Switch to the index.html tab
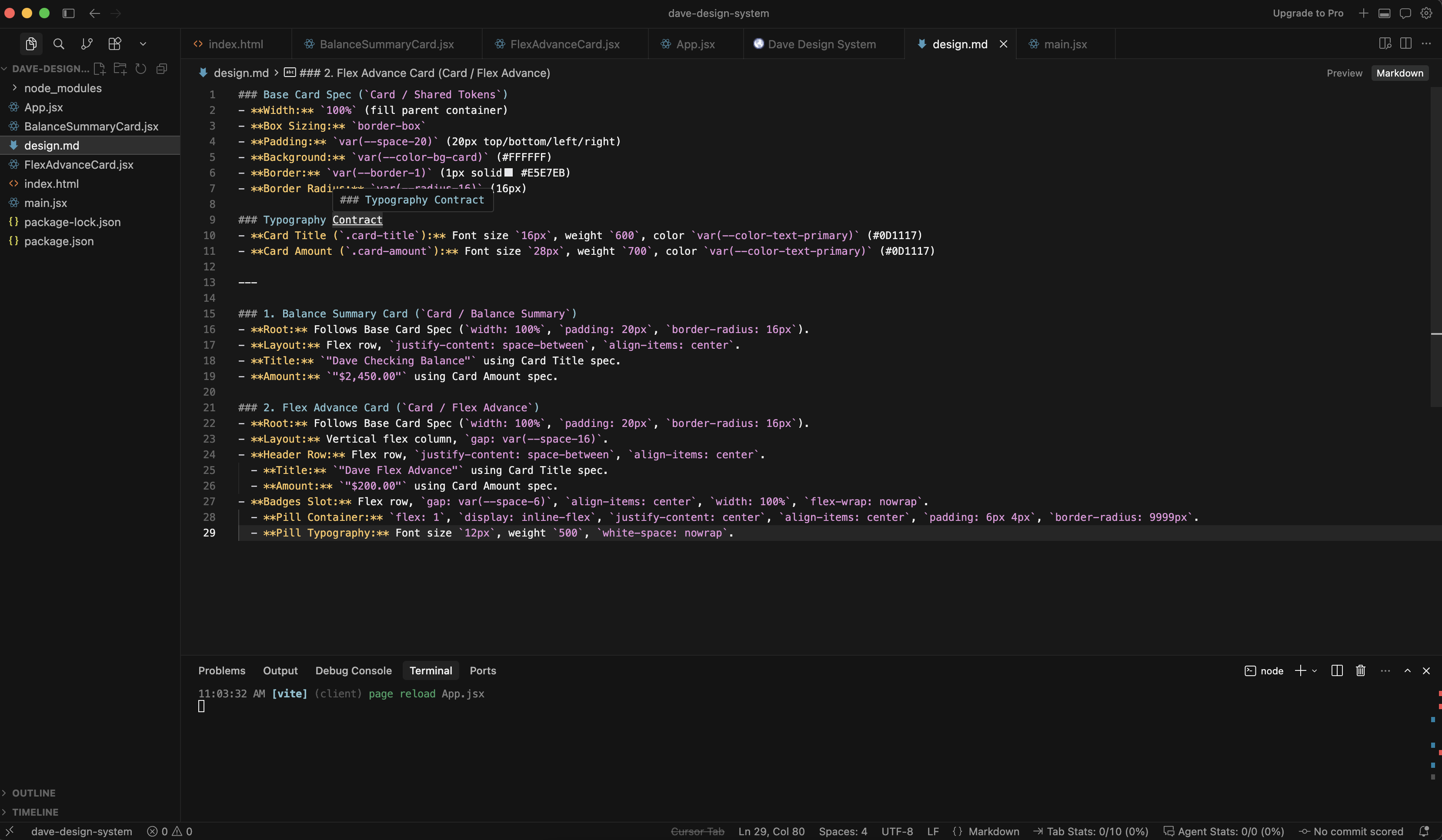This screenshot has width=1442, height=840. point(235,44)
